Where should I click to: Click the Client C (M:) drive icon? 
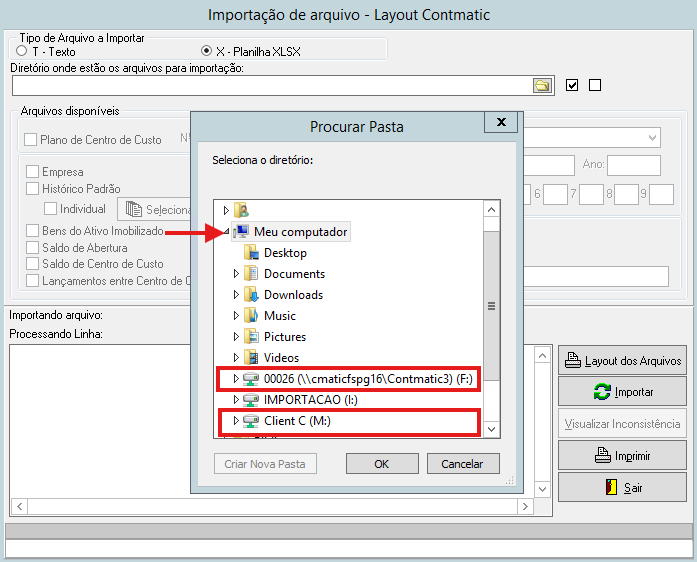(x=251, y=421)
